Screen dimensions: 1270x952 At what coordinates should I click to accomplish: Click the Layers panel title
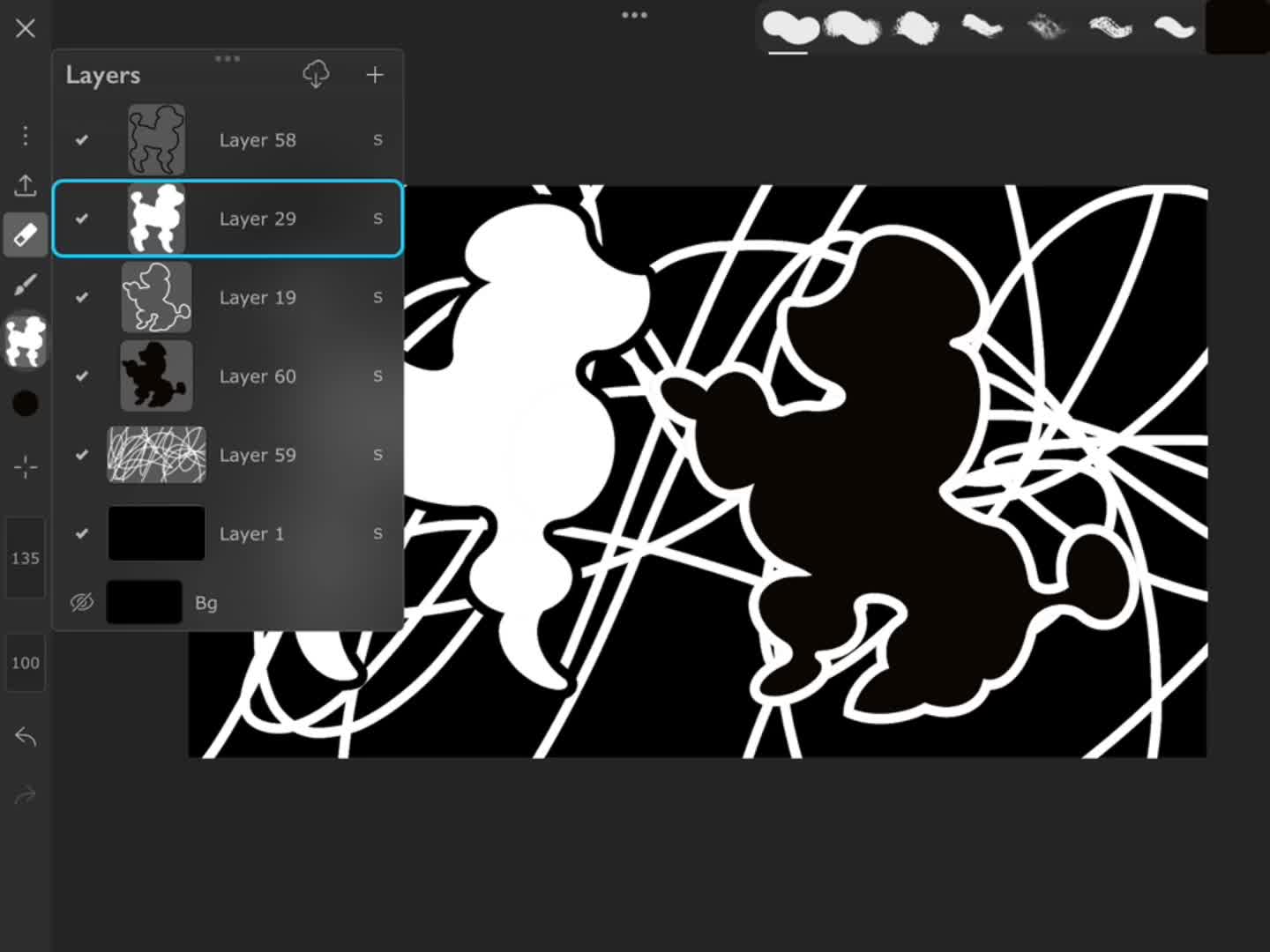(x=103, y=76)
